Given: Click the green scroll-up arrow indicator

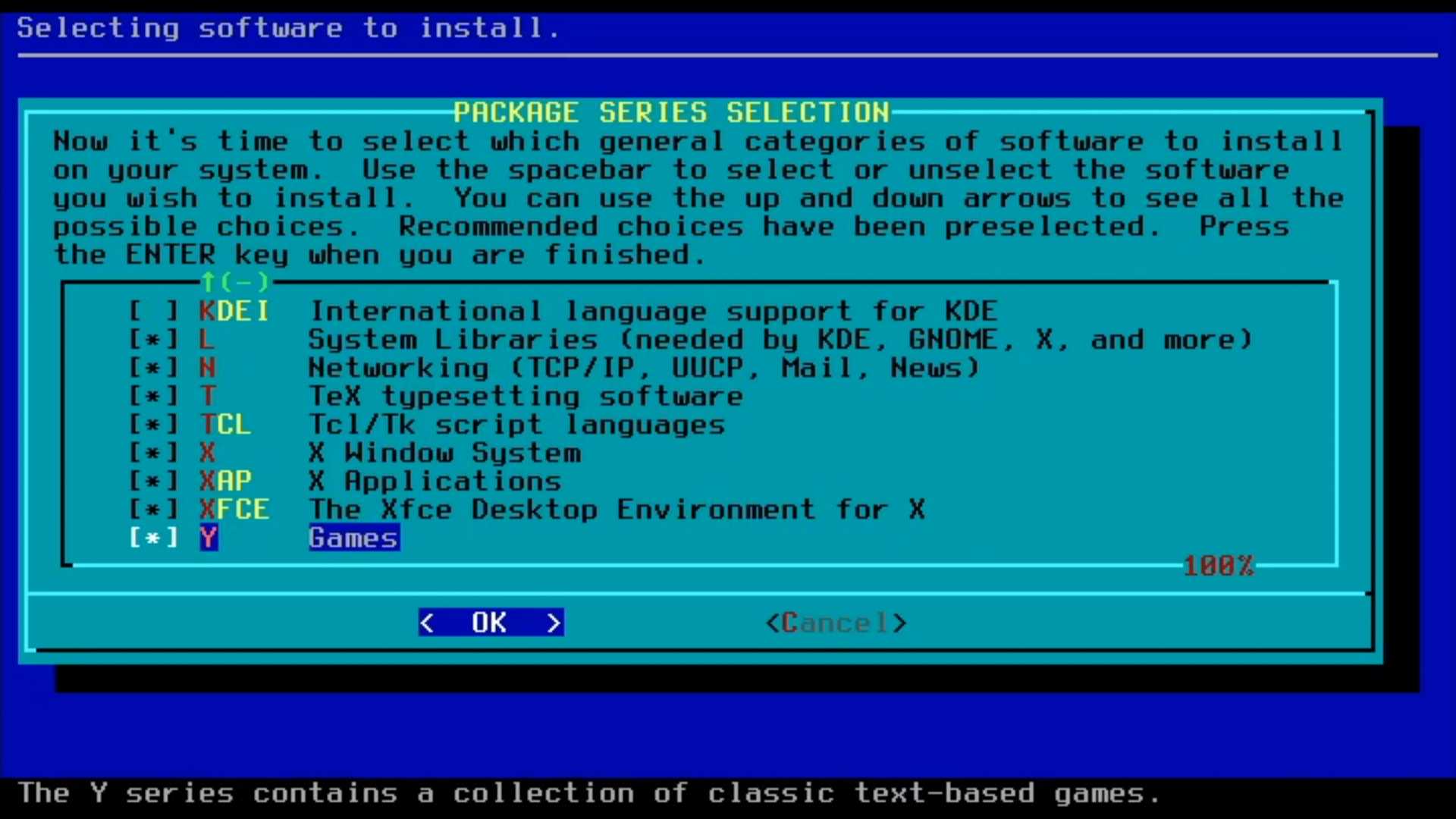Looking at the screenshot, I should pos(208,282).
